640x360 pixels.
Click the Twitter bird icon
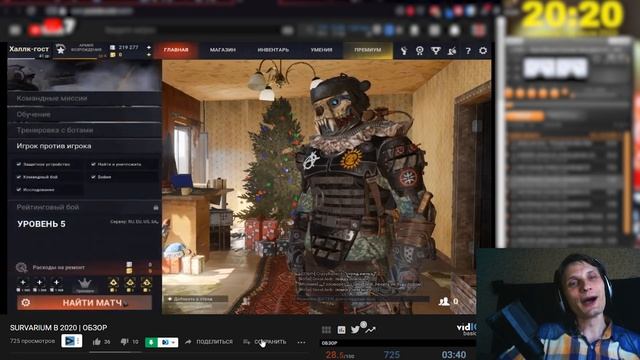(355, 329)
